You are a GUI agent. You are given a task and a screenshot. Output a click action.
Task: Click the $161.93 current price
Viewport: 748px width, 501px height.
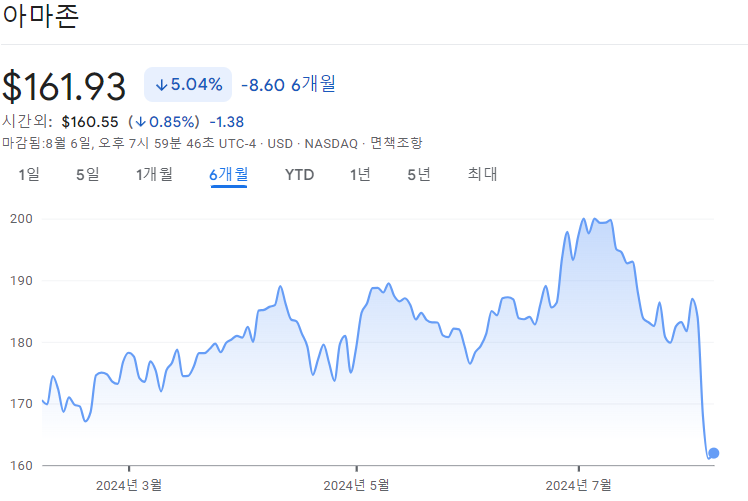[x=64, y=86]
